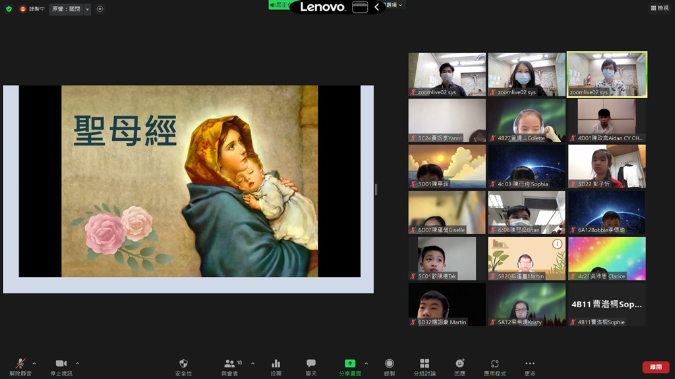Screen dimensions: 675x379
Task: Select highlighted zoomlive02 sys active speaker tile
Action: (x=607, y=75)
